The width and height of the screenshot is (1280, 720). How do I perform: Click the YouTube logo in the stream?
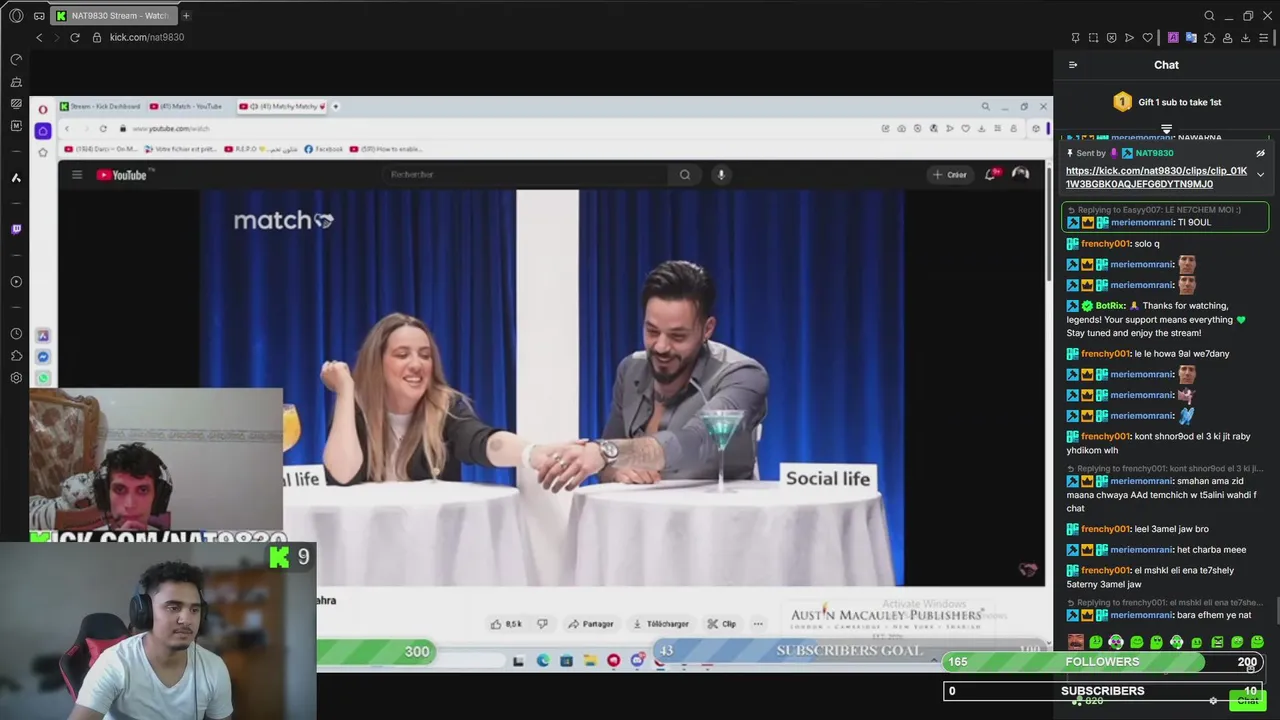(x=122, y=175)
